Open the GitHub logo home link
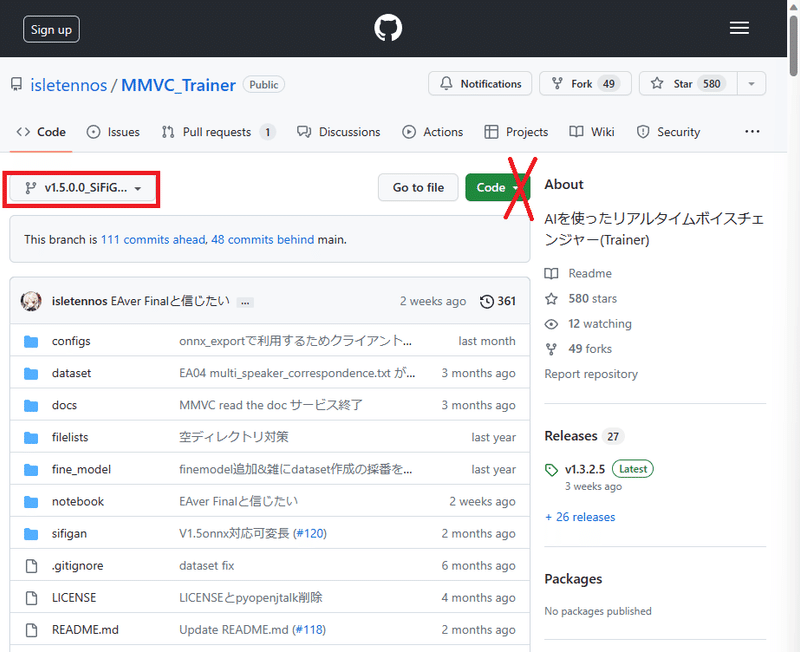The height and width of the screenshot is (652, 800). click(388, 28)
